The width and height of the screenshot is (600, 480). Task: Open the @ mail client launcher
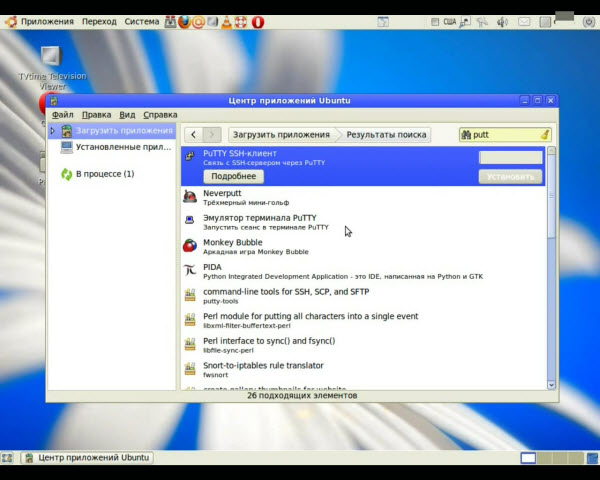[x=198, y=22]
